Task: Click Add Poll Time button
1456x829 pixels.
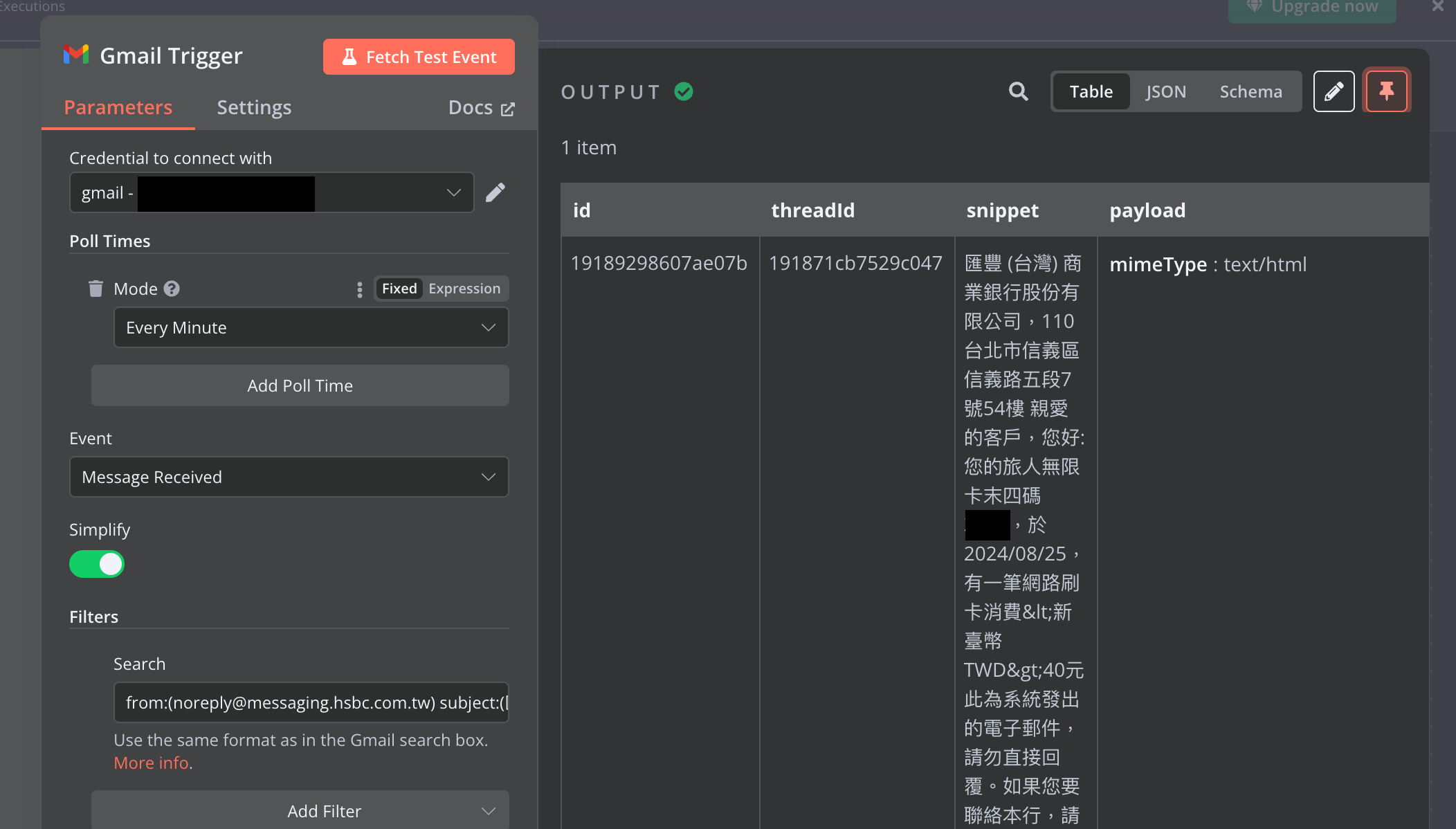Action: 300,385
